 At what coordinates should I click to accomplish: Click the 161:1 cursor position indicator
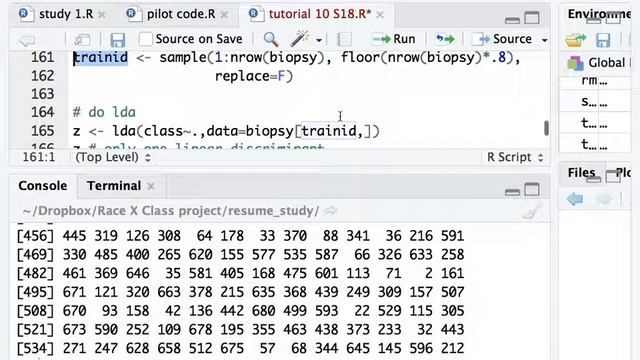click(x=38, y=157)
